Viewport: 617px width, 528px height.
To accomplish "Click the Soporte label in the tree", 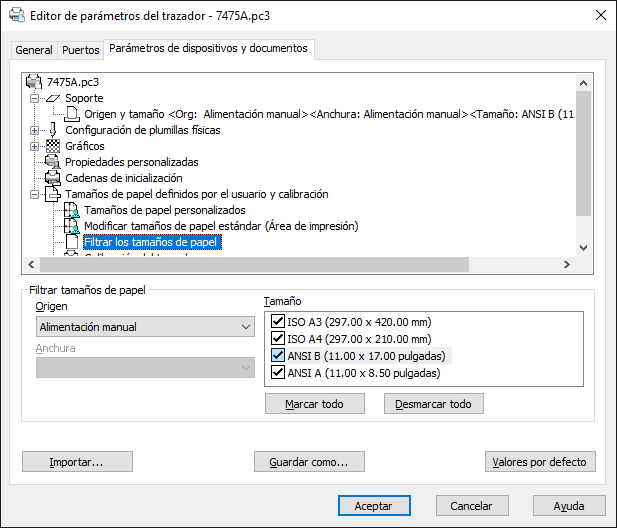I will [84, 98].
